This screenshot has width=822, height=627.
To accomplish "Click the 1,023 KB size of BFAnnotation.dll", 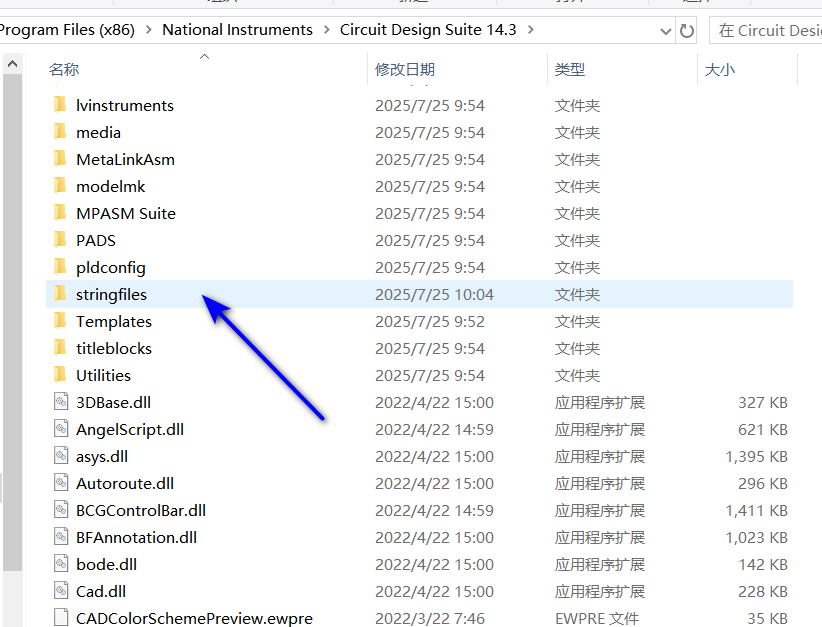I will point(756,537).
